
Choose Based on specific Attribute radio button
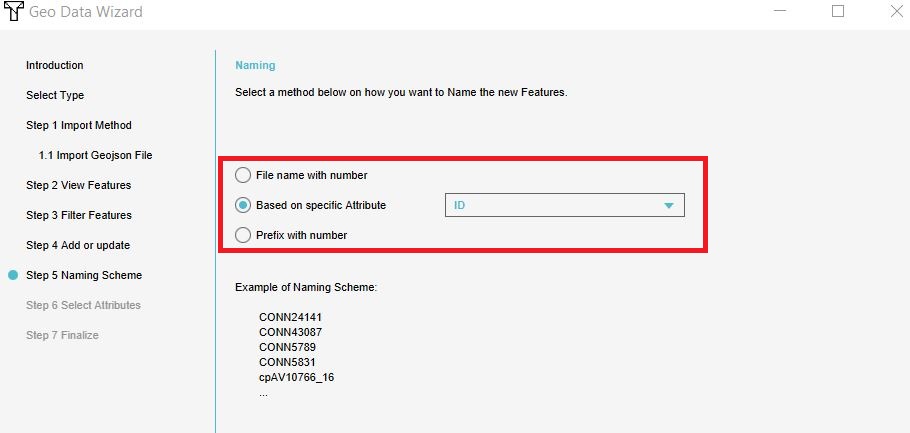pos(243,205)
